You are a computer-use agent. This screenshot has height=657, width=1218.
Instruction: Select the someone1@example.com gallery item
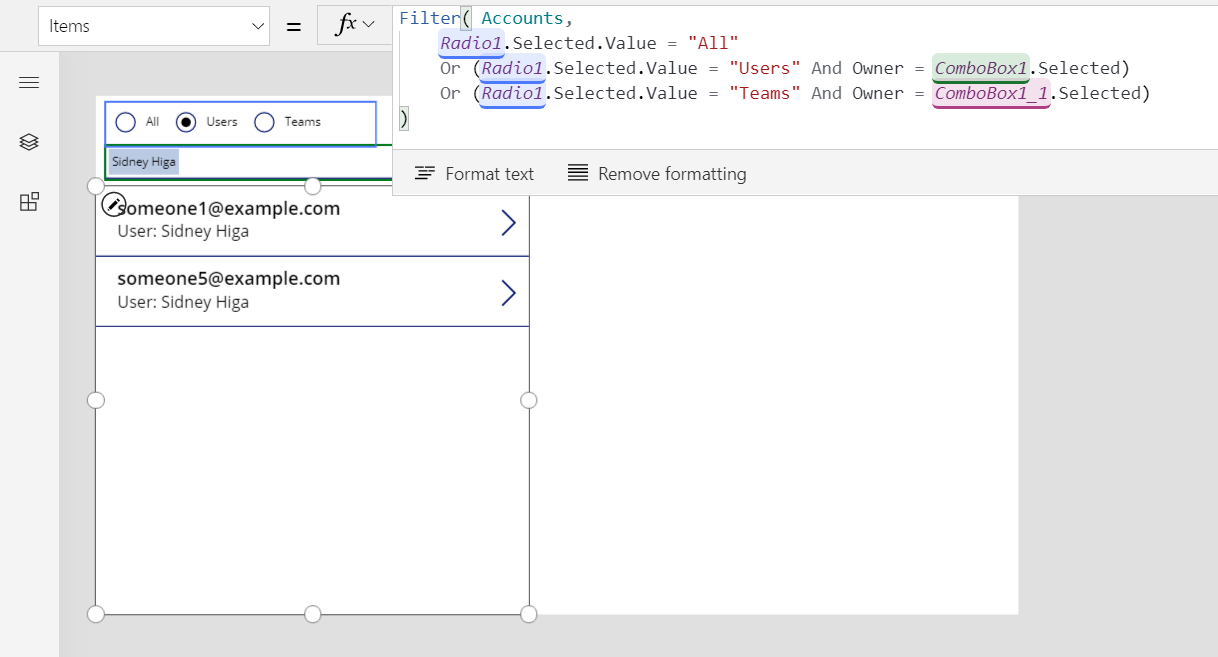(312, 221)
